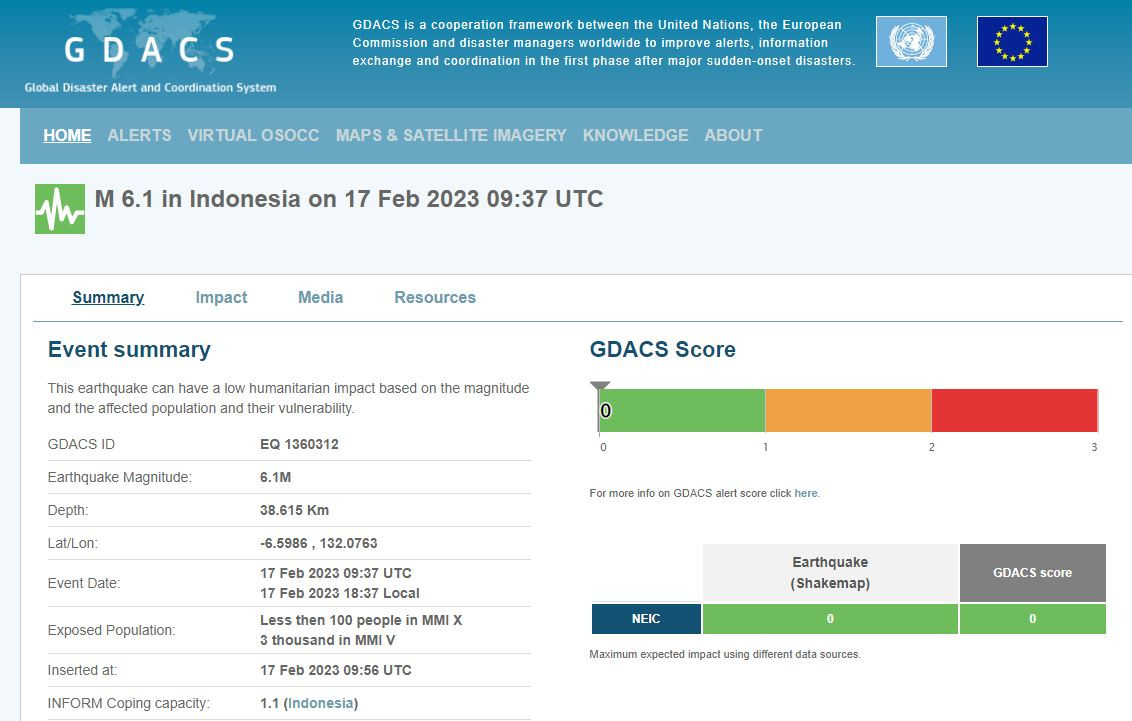Image resolution: width=1132 pixels, height=721 pixels.
Task: Click the NEIC data source cell
Action: tap(646, 619)
